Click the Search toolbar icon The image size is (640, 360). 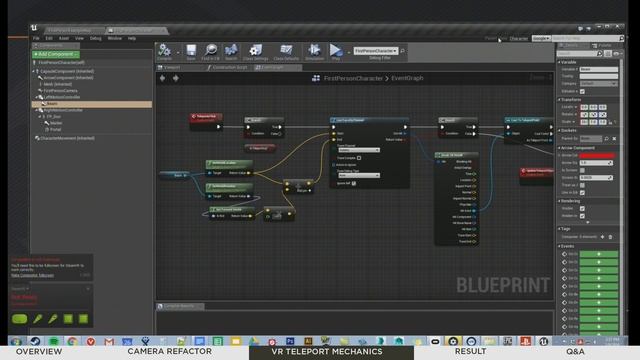(231, 51)
